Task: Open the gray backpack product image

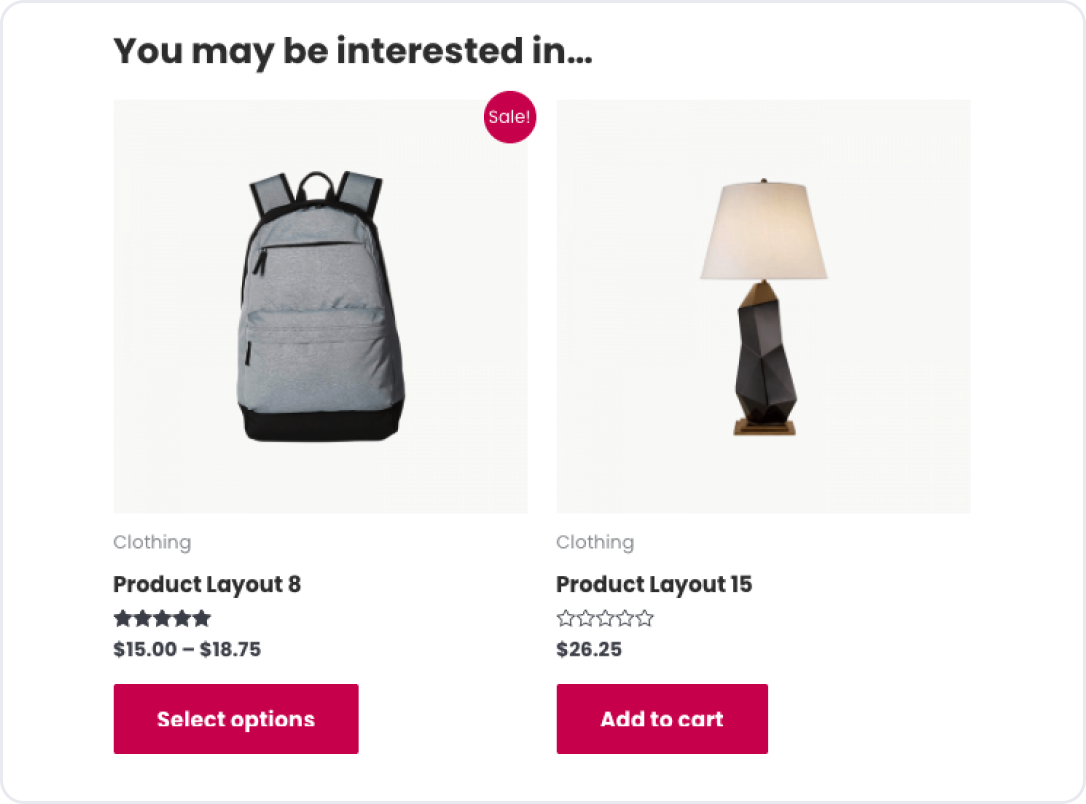Action: [320, 306]
